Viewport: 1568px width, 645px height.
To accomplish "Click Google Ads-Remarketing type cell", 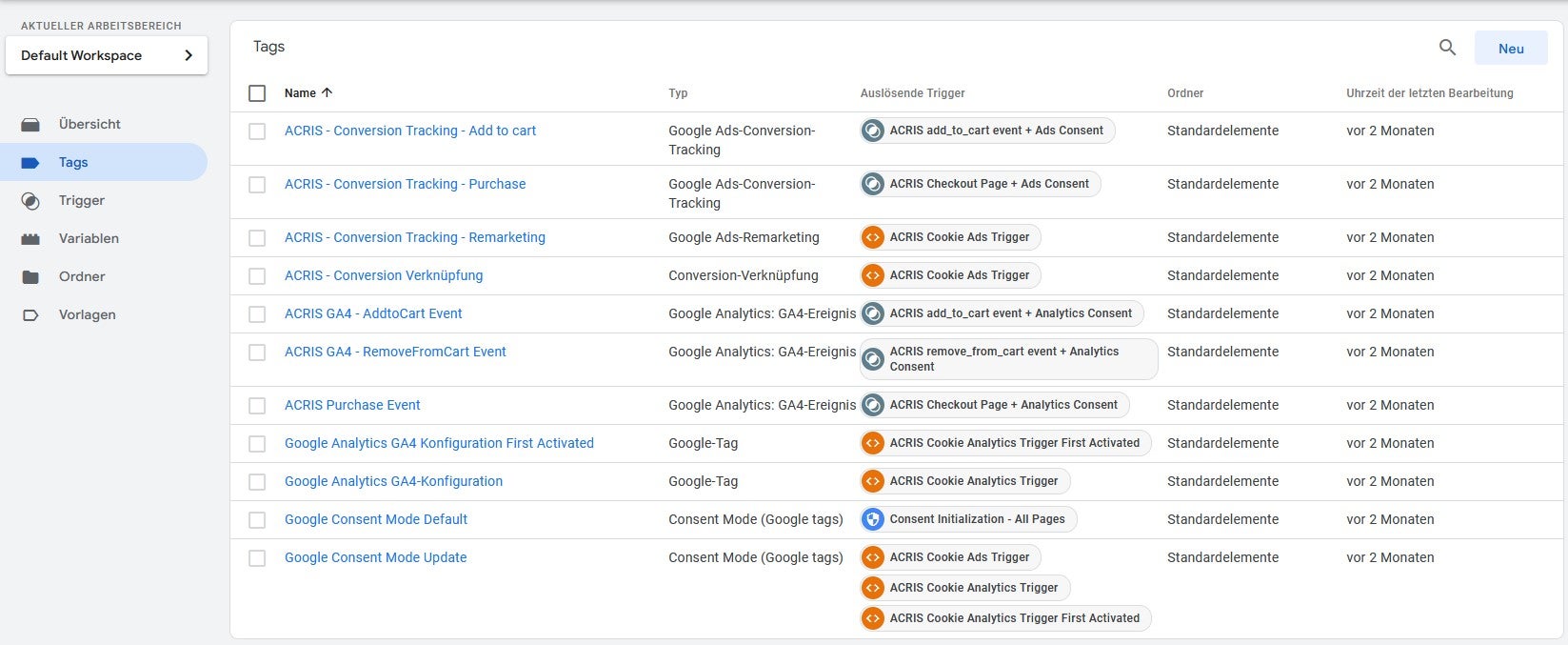I will [744, 237].
